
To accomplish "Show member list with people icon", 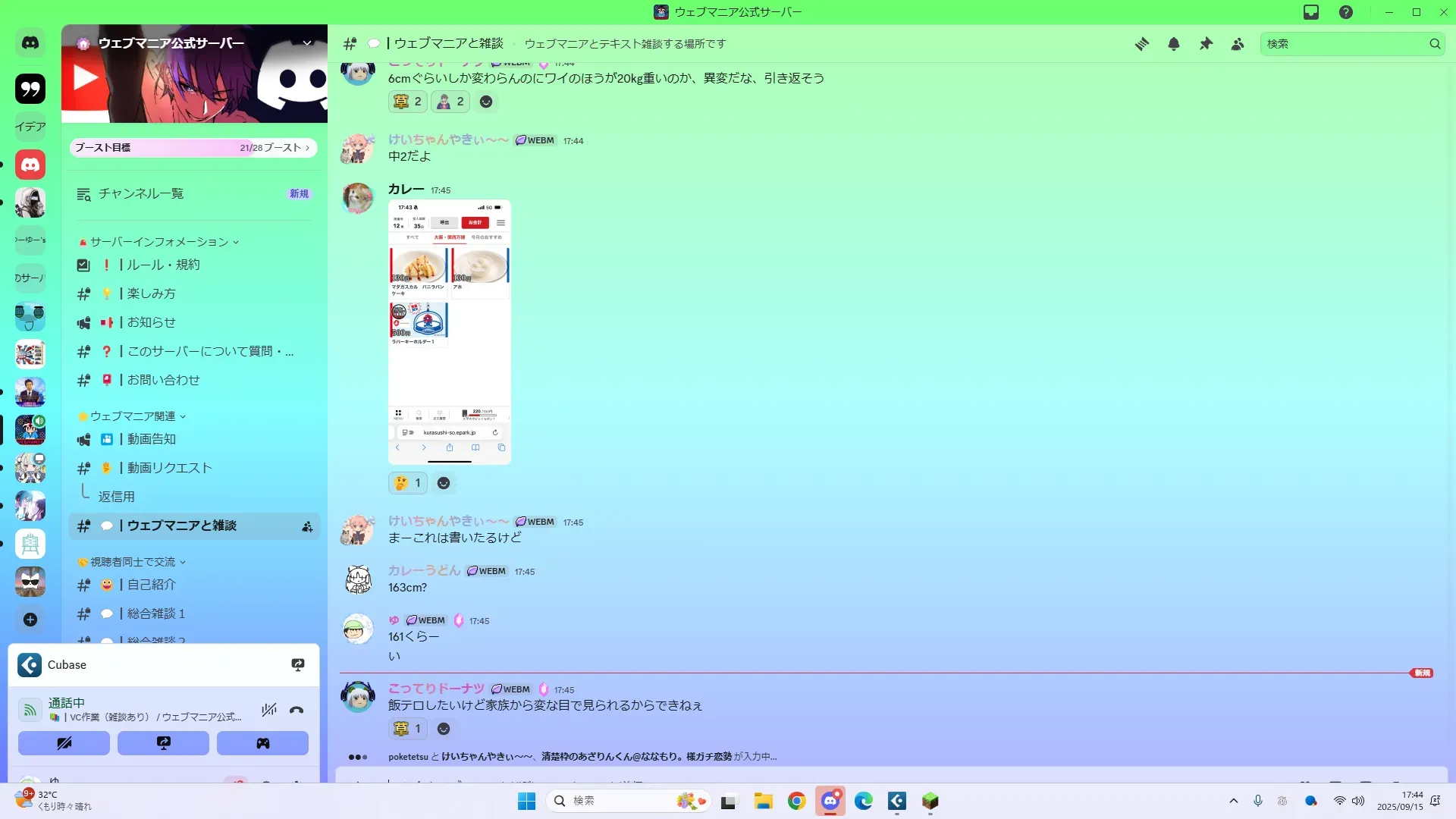I will 1238,44.
